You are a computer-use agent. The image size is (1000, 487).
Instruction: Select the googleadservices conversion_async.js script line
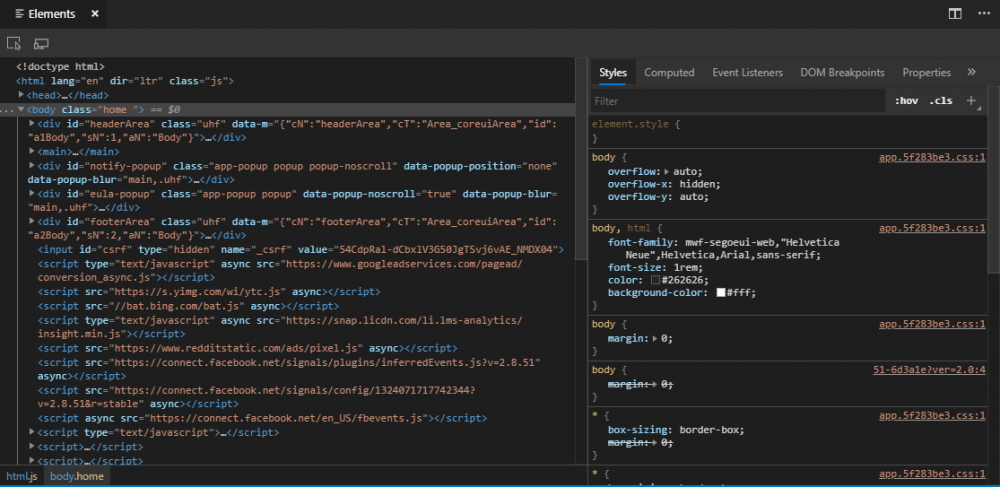[281, 270]
